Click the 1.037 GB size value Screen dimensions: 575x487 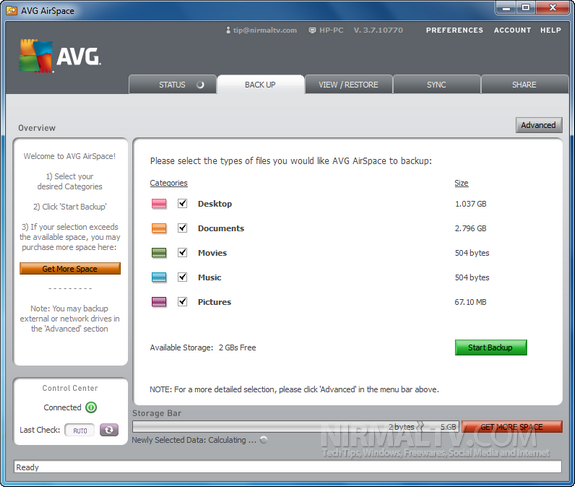coord(470,204)
